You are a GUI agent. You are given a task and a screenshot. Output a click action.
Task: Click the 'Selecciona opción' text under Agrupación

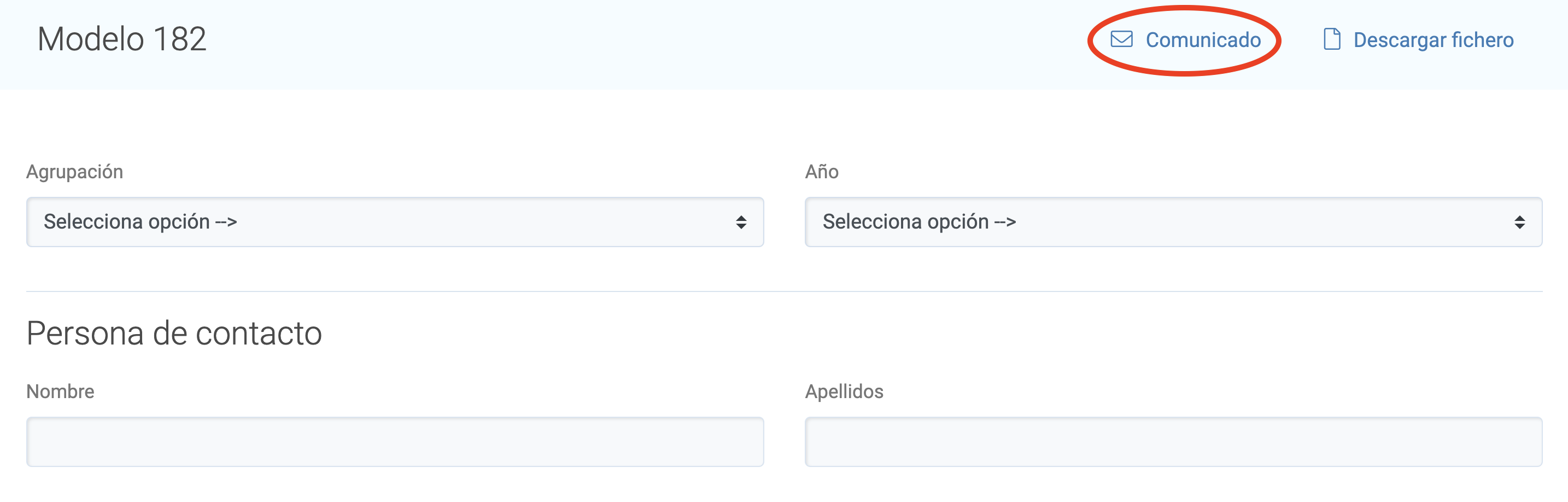tap(140, 222)
